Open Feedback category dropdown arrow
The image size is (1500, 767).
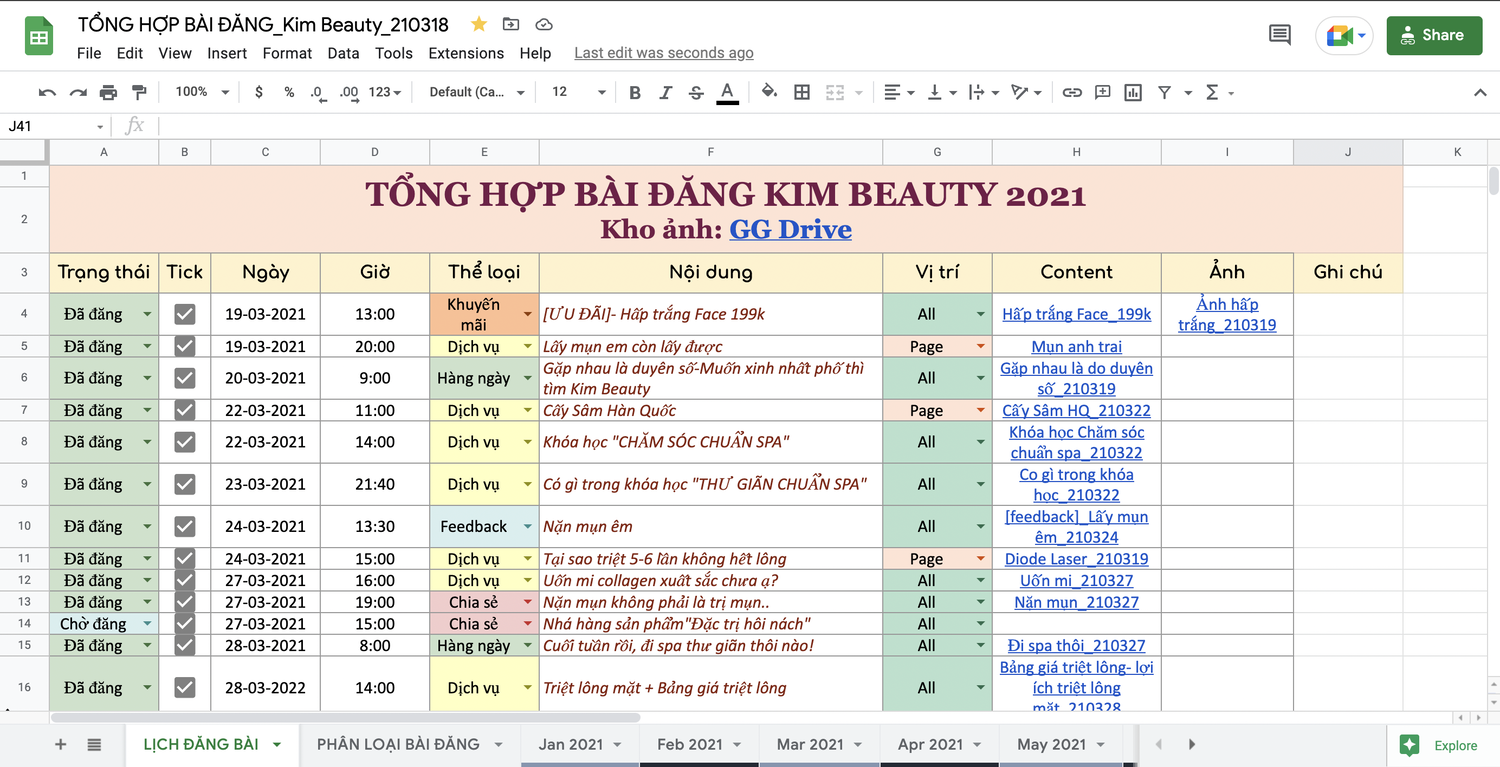point(528,526)
